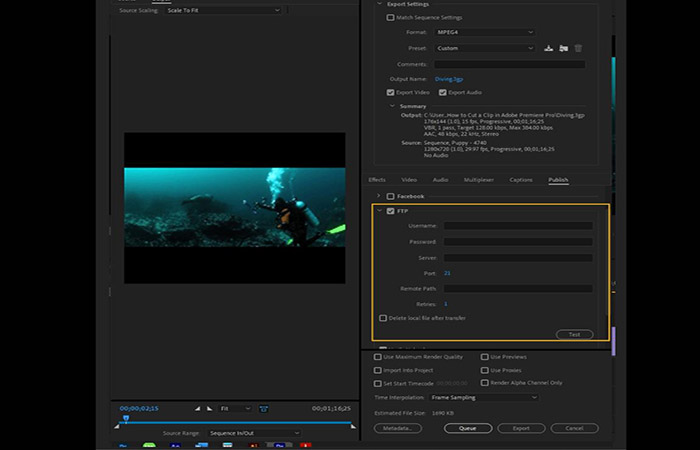Open the Source Range dropdown
Viewport: 700px width, 450px height.
pyautogui.click(x=254, y=433)
